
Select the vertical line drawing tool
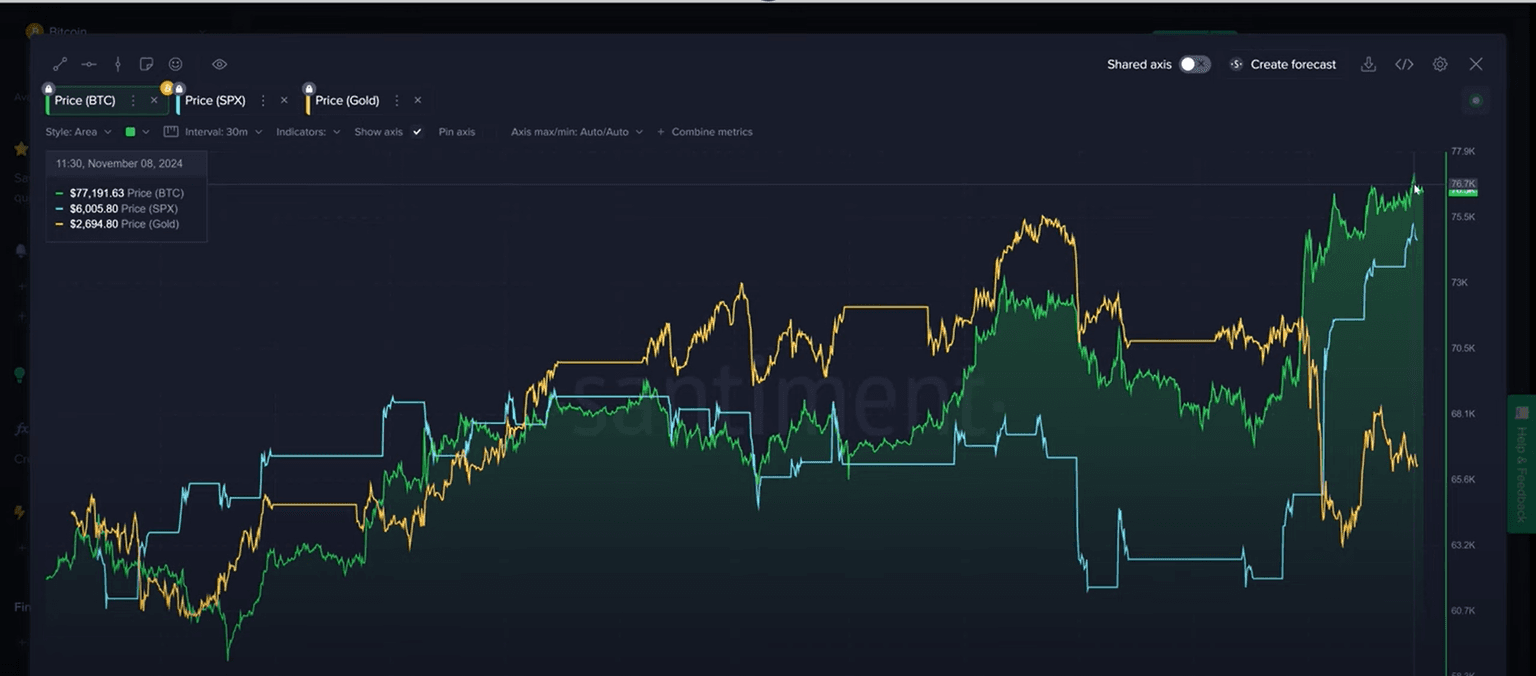(118, 64)
